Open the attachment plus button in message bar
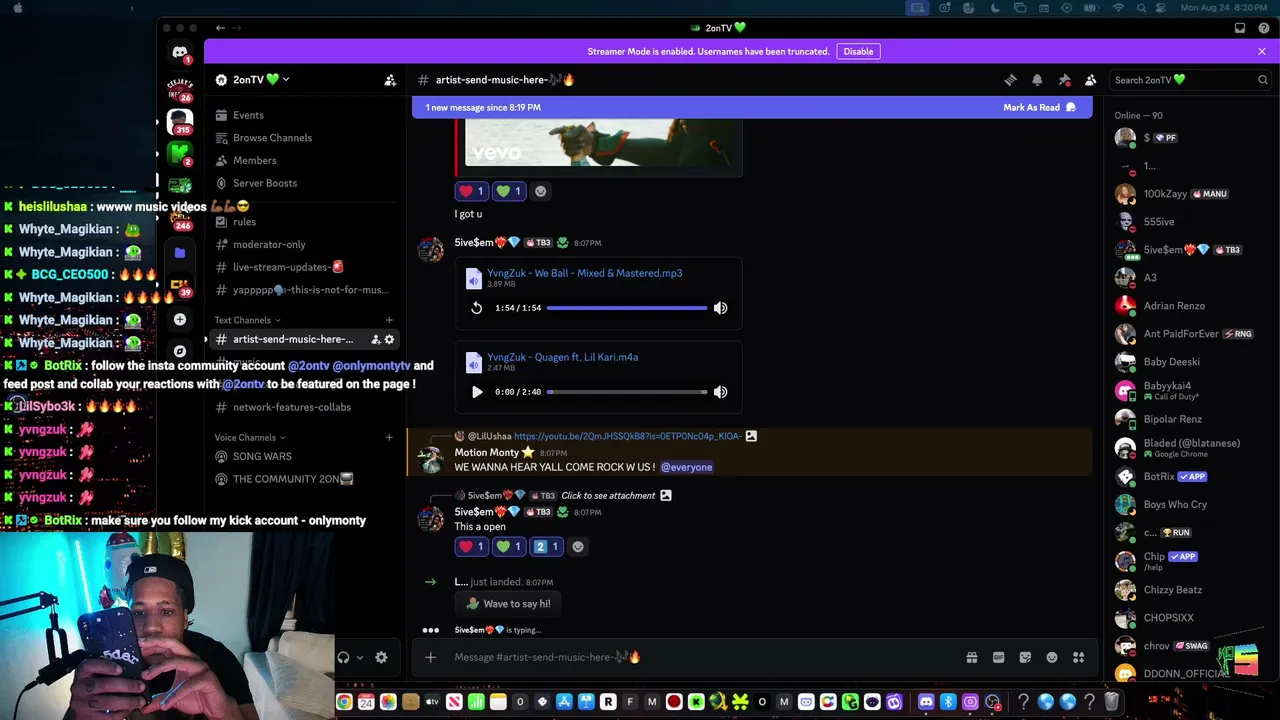 click(430, 657)
